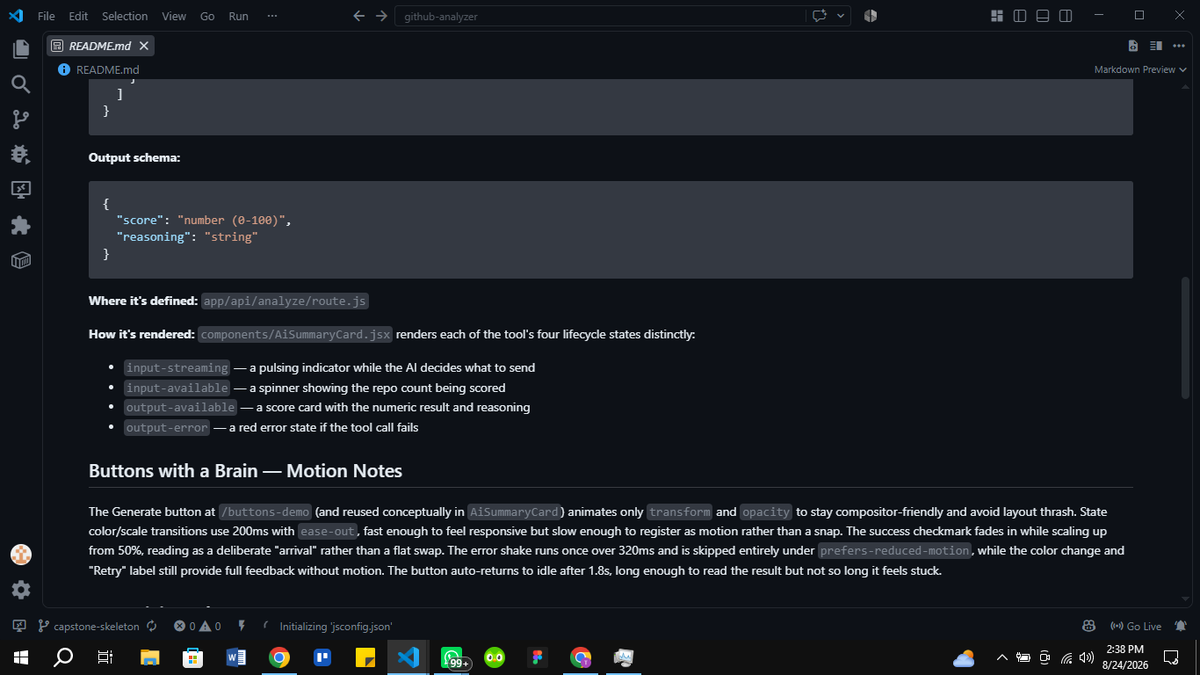The width and height of the screenshot is (1200, 675).
Task: Click the 'components/AiSummaryCard.jsx' inline code
Action: 296,334
